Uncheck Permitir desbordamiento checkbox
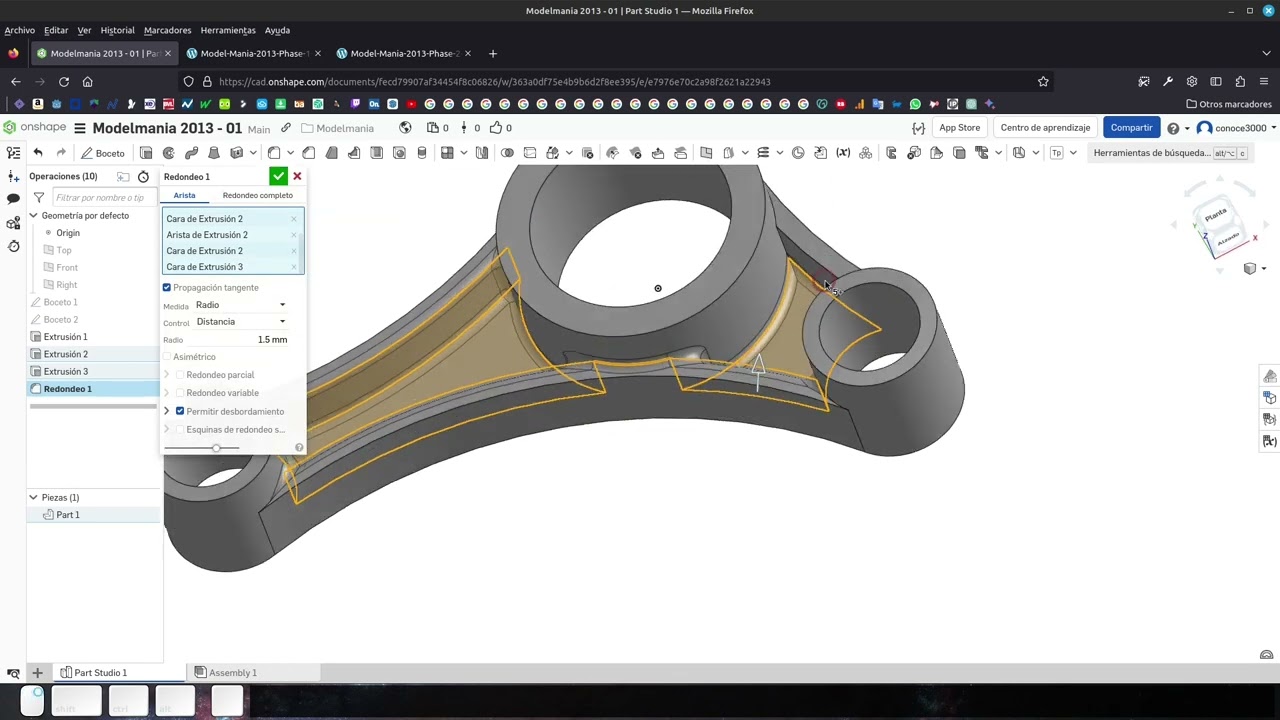Image resolution: width=1280 pixels, height=720 pixels. (180, 411)
